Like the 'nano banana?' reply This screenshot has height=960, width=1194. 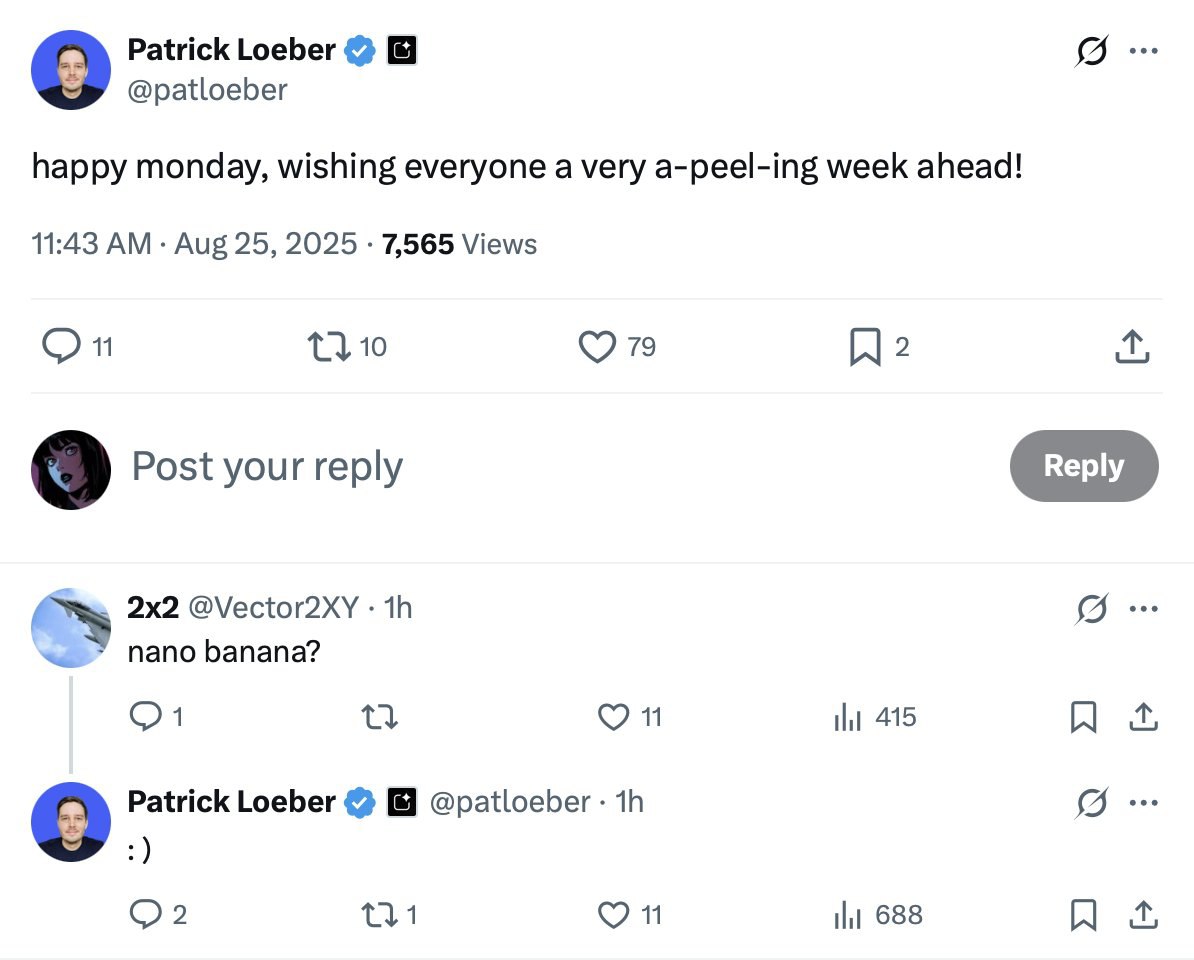[x=612, y=717]
